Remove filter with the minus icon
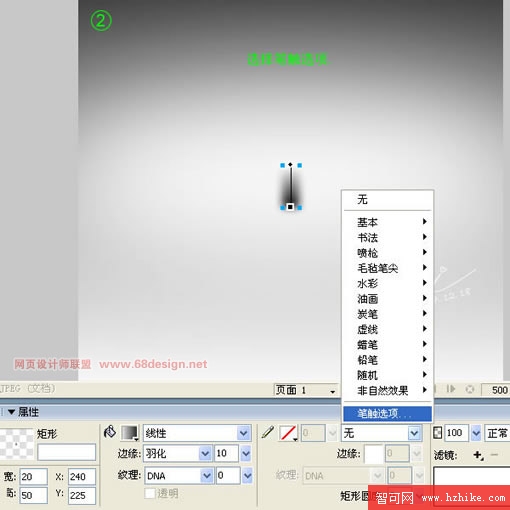510x510 pixels. tap(494, 455)
